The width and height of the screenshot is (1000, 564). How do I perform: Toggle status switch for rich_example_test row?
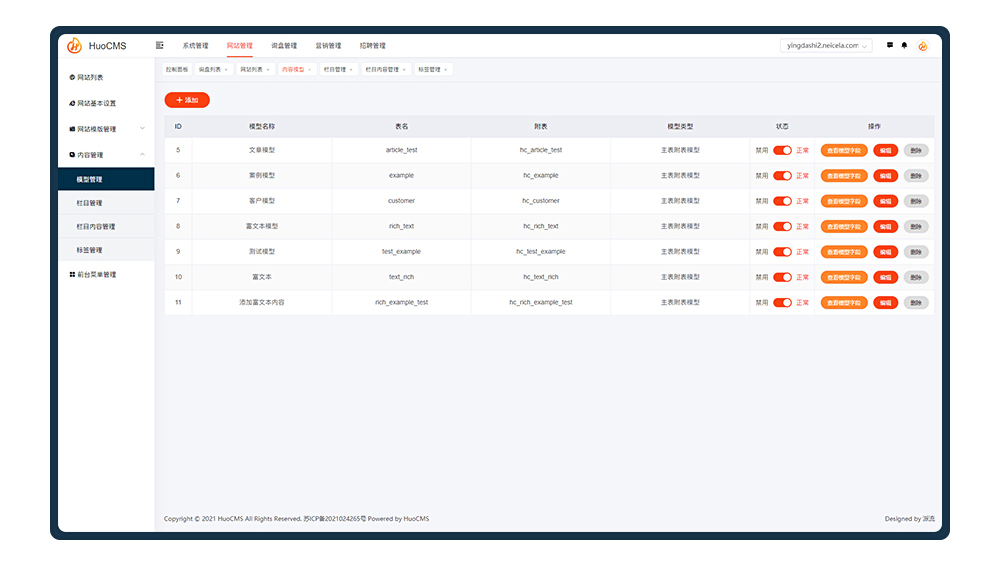(783, 302)
